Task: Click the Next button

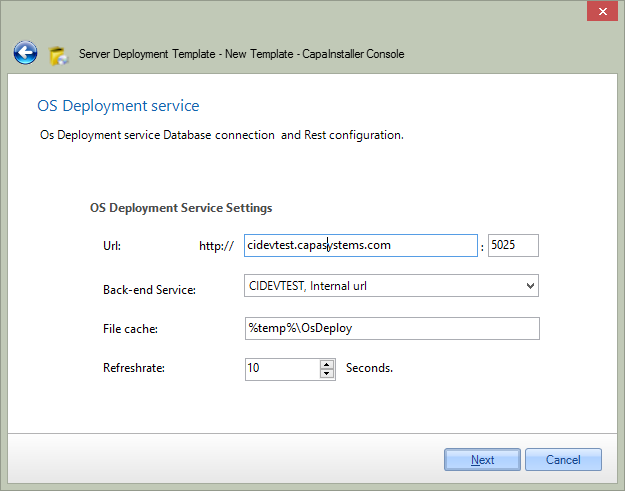Action: coord(482,460)
